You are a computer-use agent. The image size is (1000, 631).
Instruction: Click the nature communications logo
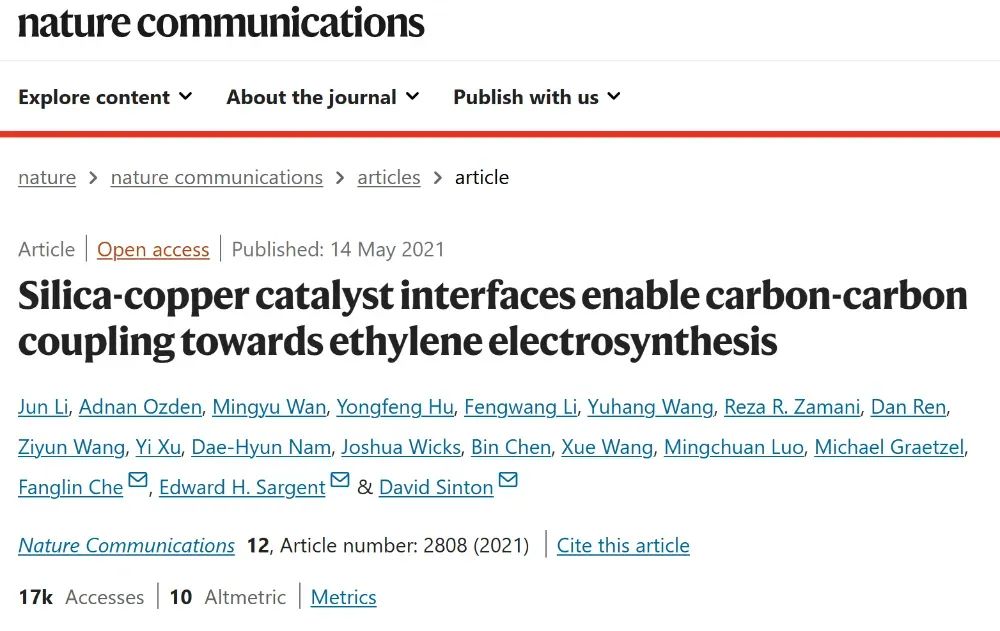pyautogui.click(x=221, y=23)
